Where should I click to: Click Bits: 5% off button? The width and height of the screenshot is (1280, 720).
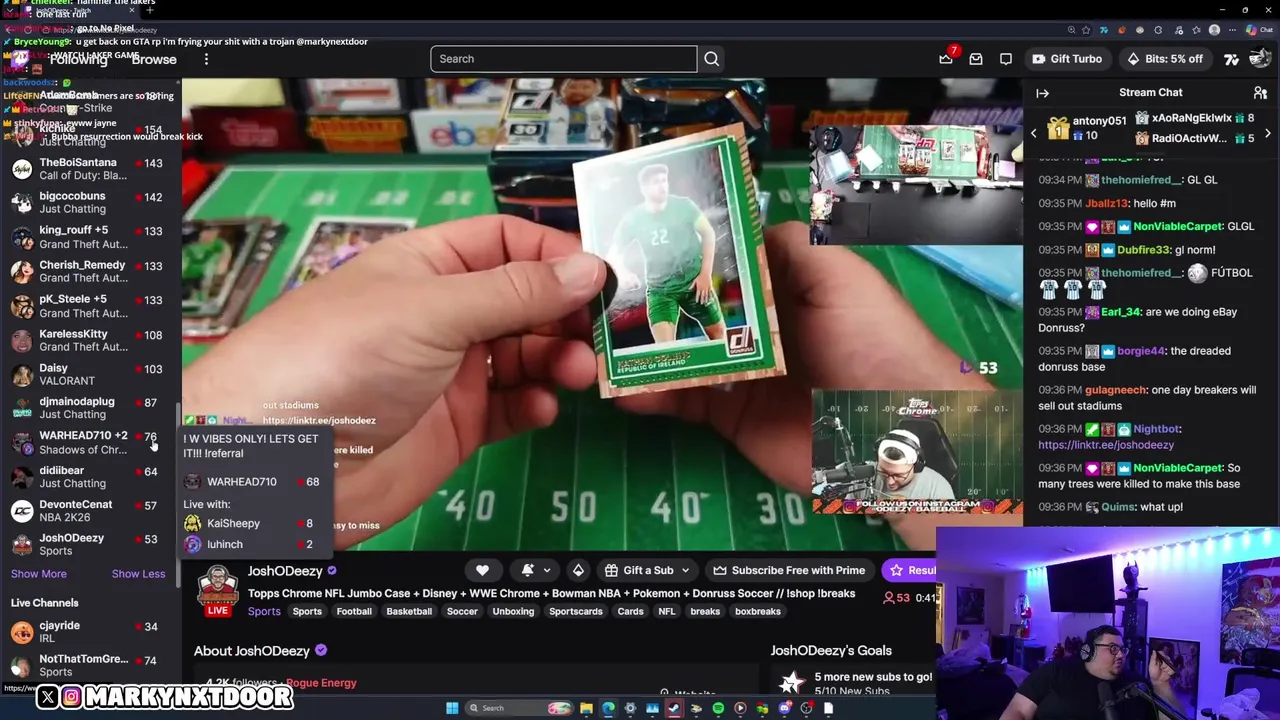pos(1165,59)
